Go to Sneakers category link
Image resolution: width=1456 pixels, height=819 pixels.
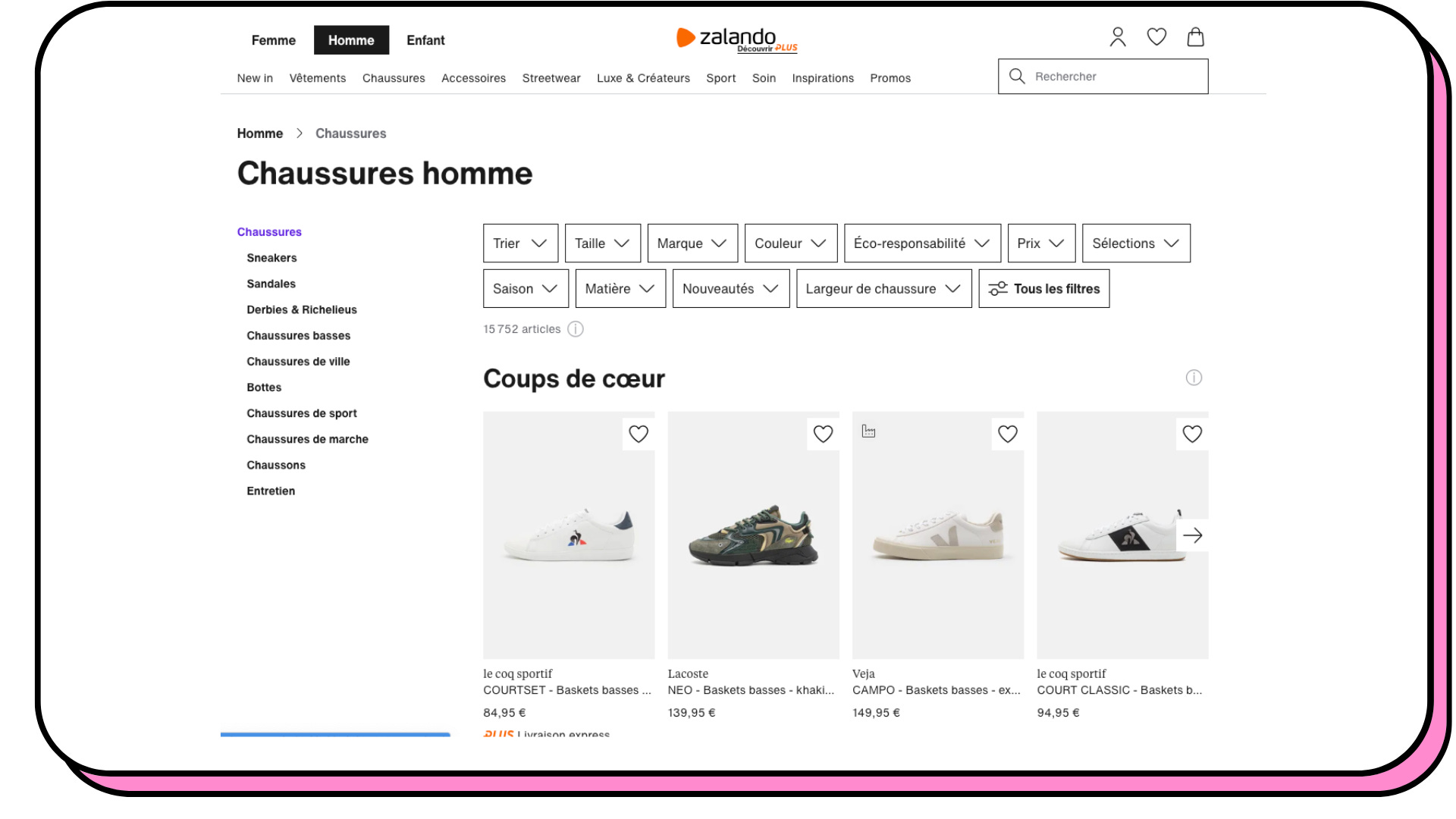point(271,258)
